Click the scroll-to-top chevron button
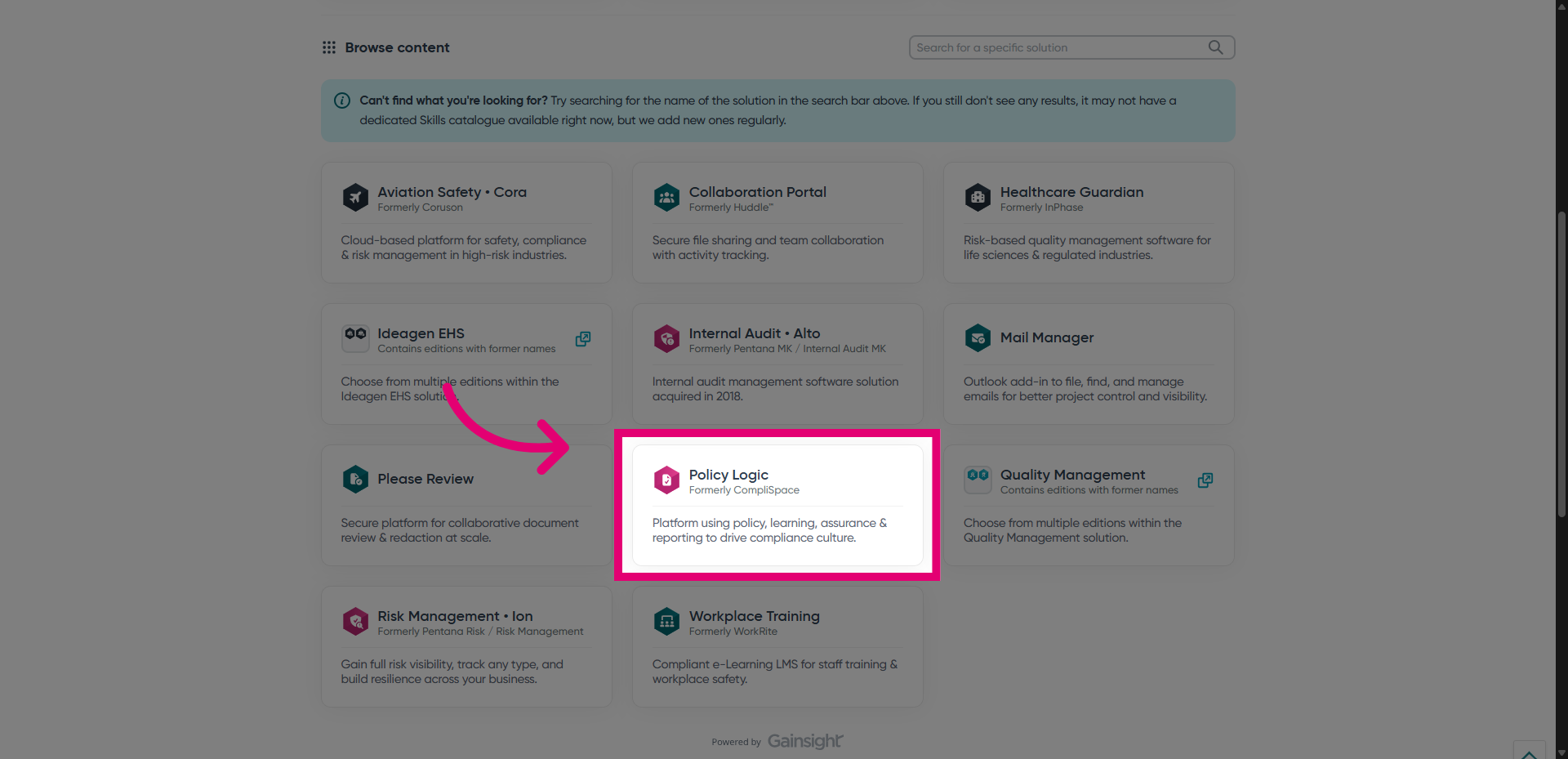This screenshot has width=1568, height=759. point(1529,751)
